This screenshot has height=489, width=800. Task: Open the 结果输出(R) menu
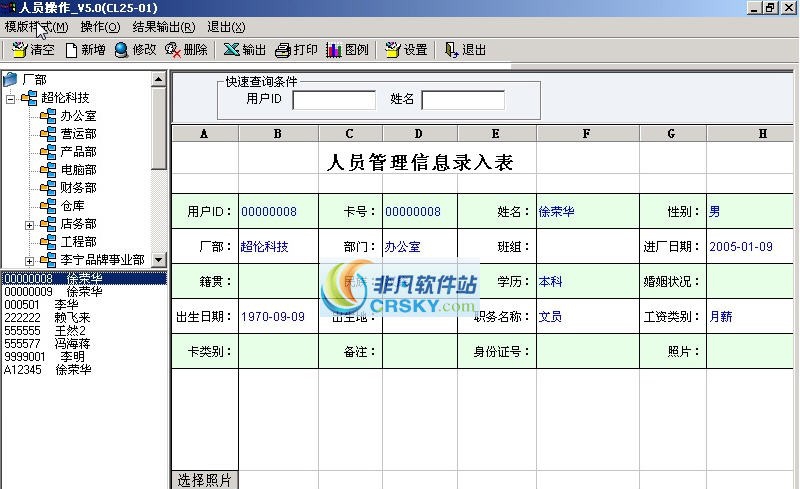(164, 27)
